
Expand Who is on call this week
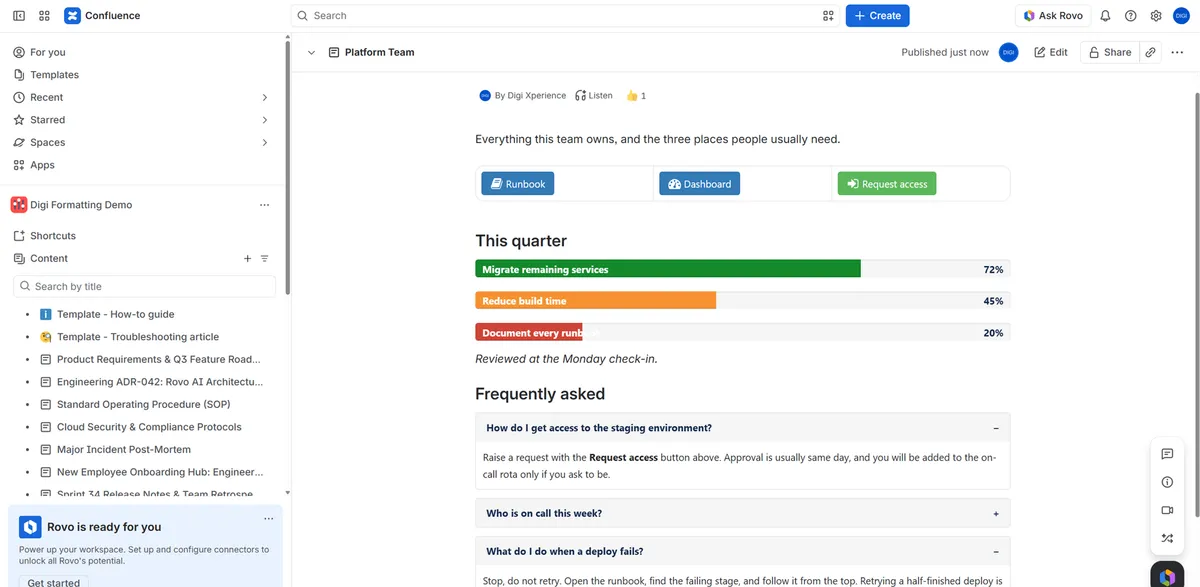click(x=742, y=513)
